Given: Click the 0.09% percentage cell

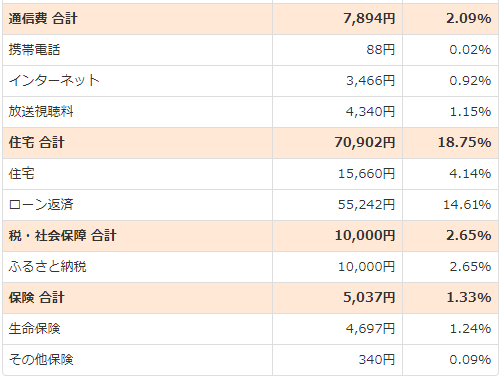Looking at the screenshot, I should 450,360.
